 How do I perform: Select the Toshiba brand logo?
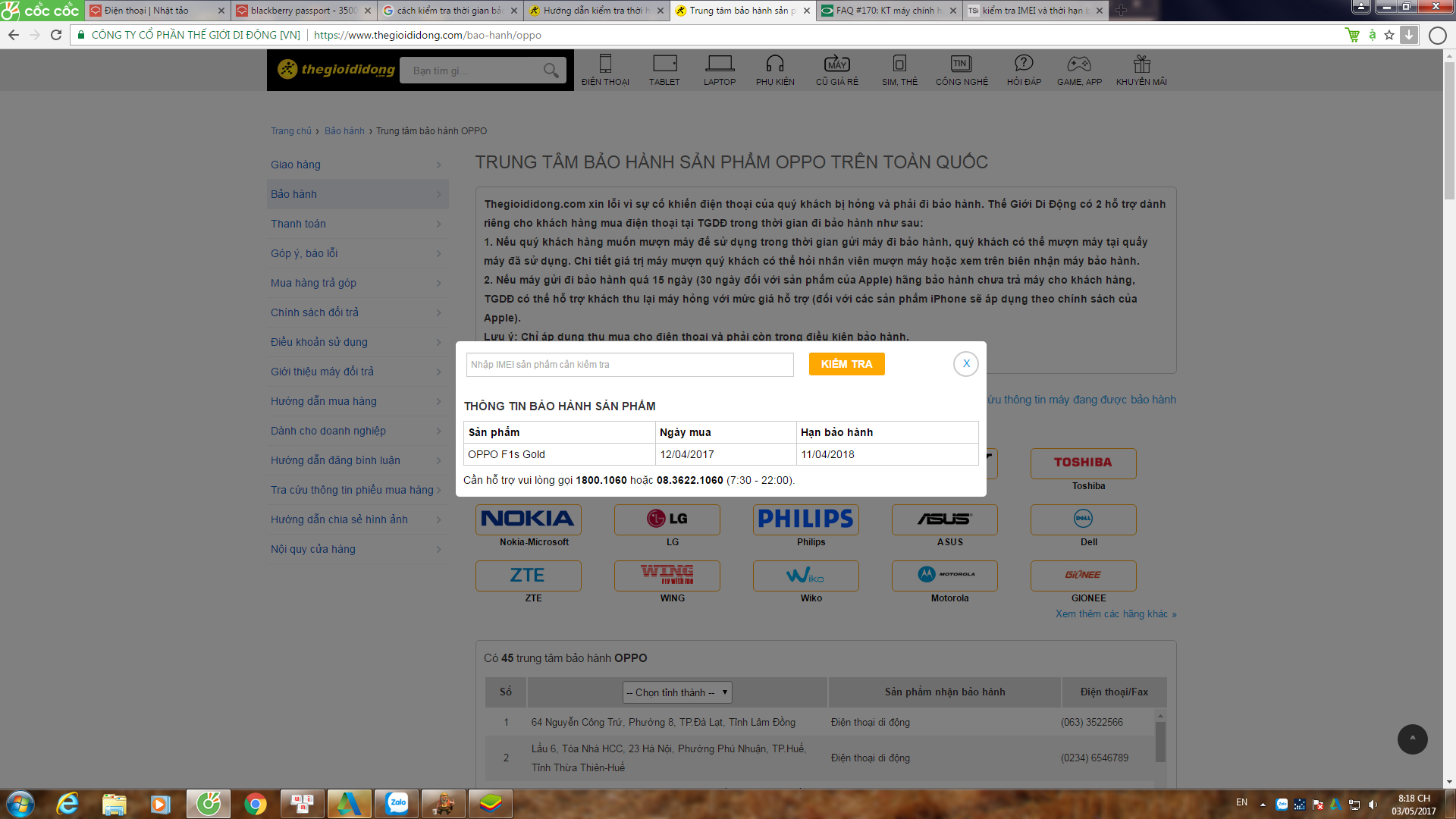click(x=1084, y=463)
